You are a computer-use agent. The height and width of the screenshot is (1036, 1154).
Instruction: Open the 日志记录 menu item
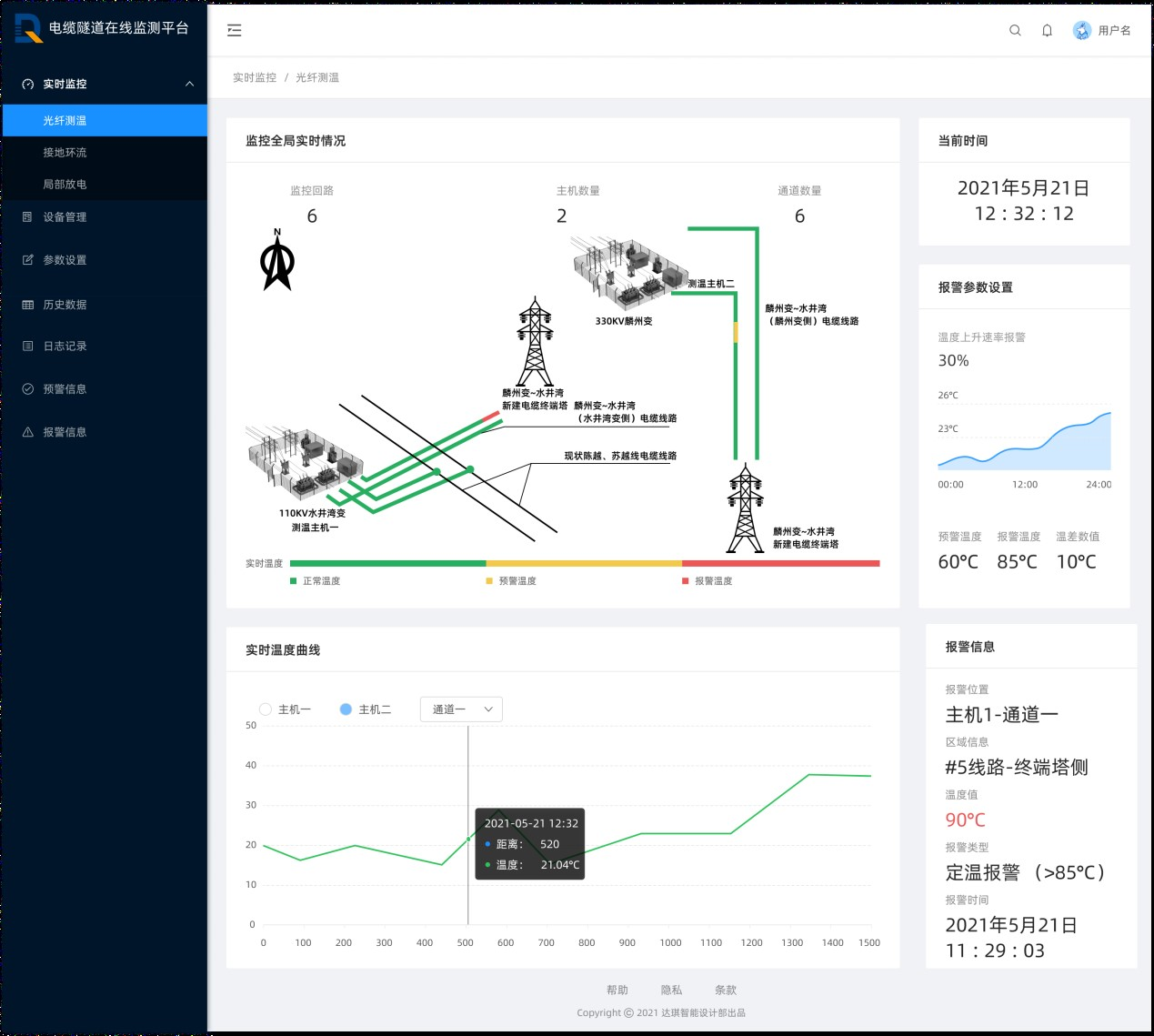[x=65, y=347]
